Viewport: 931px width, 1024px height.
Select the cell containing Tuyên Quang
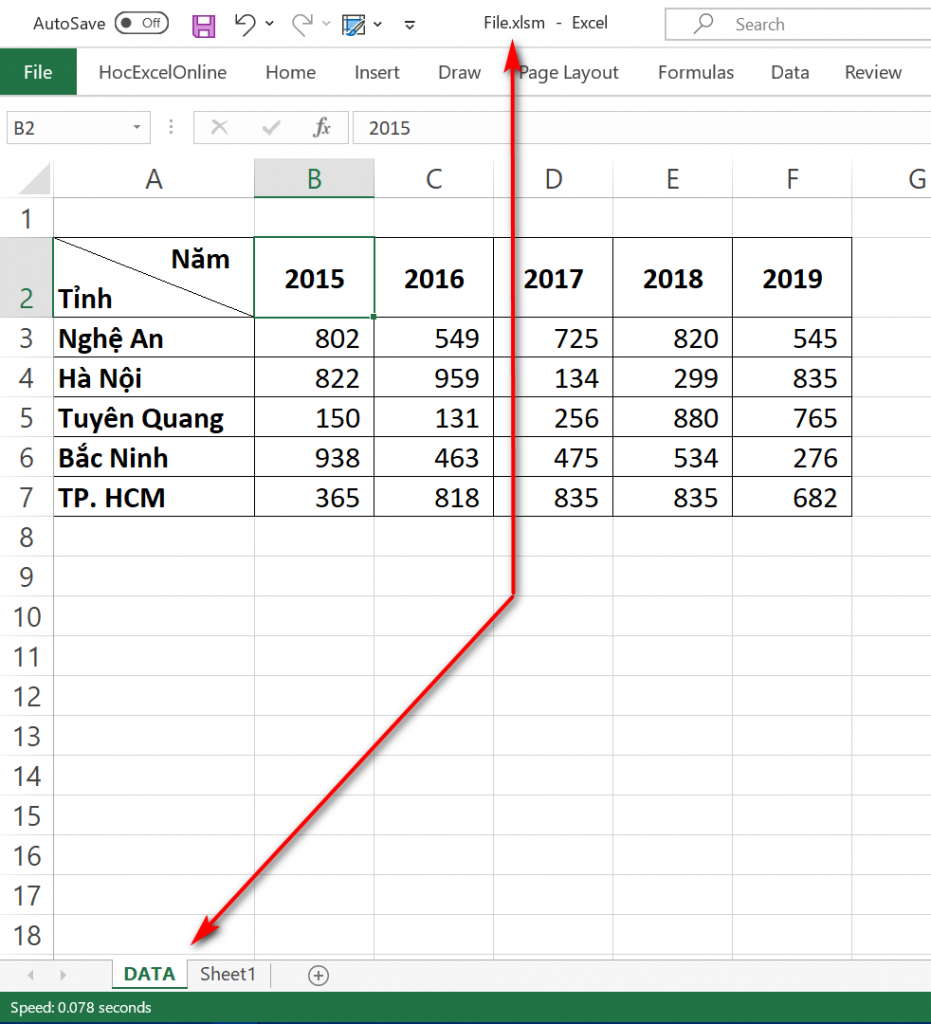coord(153,418)
